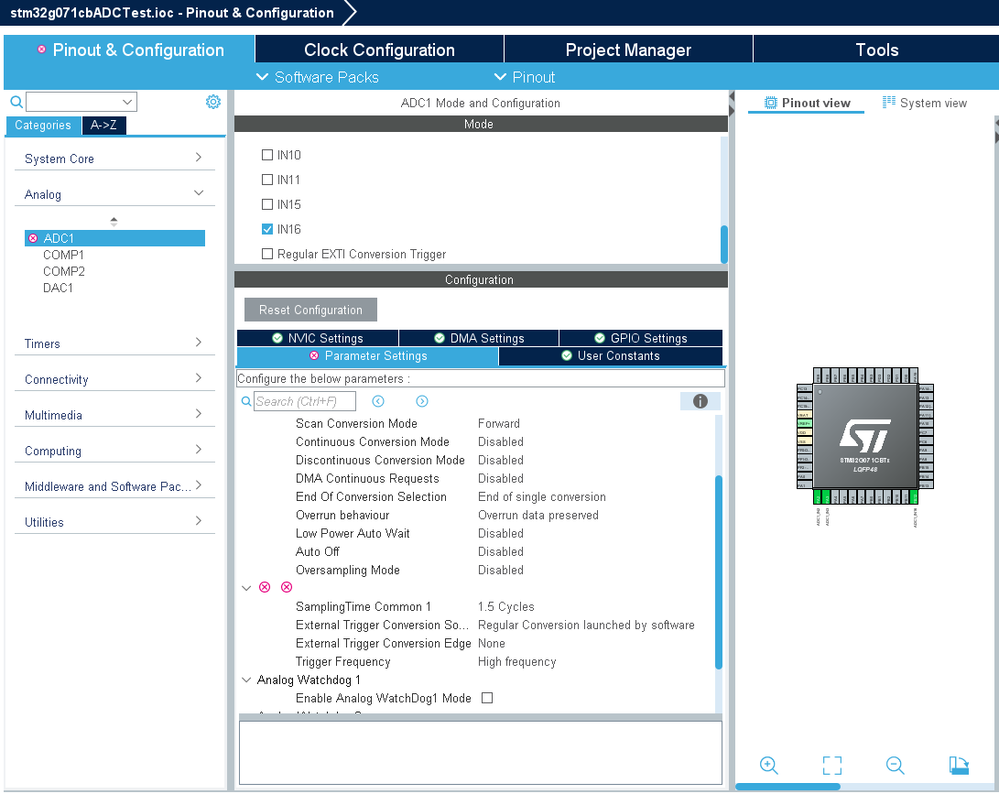
Task: Click Overrun data preserved value
Action: point(538,515)
